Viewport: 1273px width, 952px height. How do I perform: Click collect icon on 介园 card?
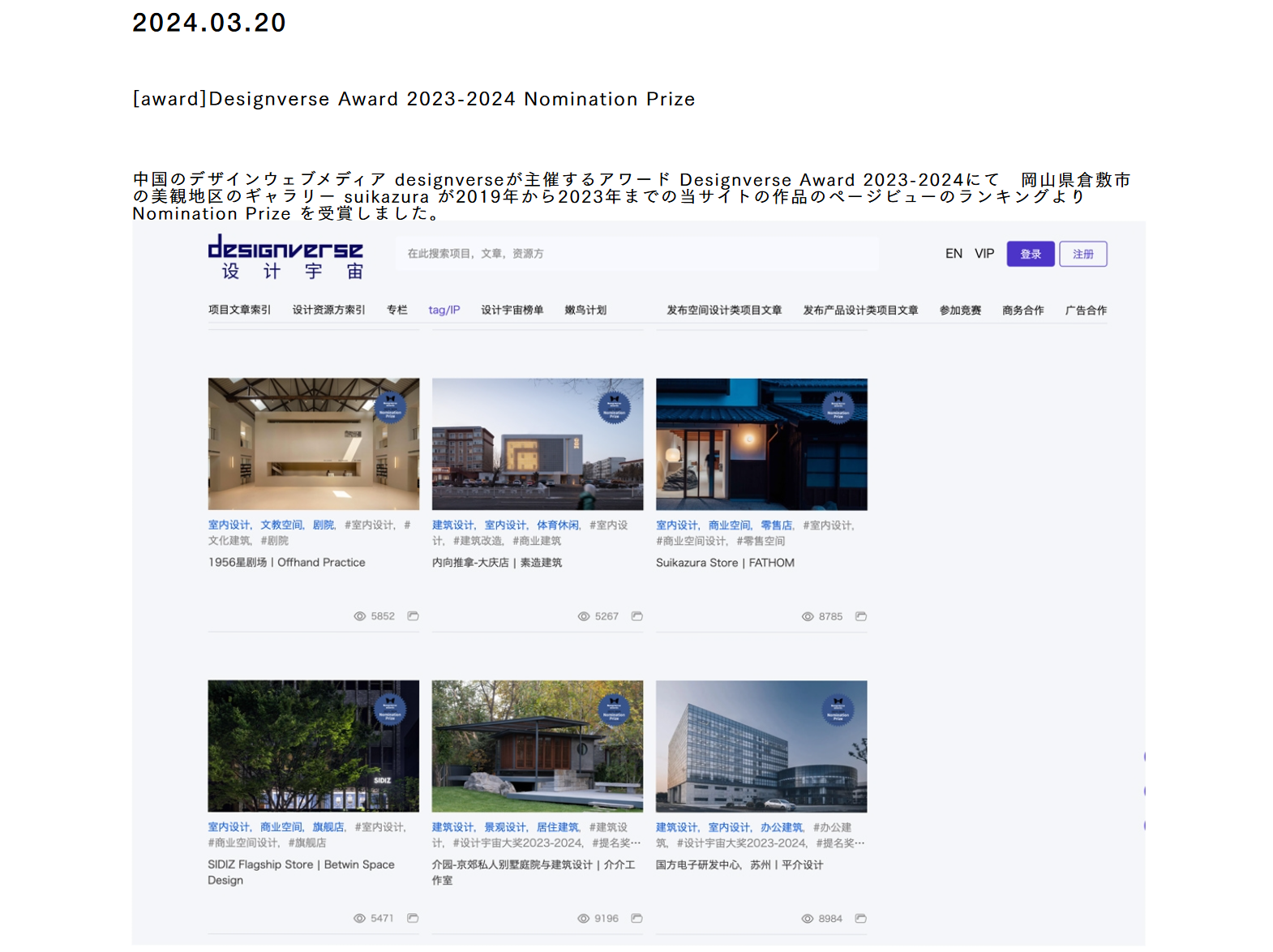637,918
